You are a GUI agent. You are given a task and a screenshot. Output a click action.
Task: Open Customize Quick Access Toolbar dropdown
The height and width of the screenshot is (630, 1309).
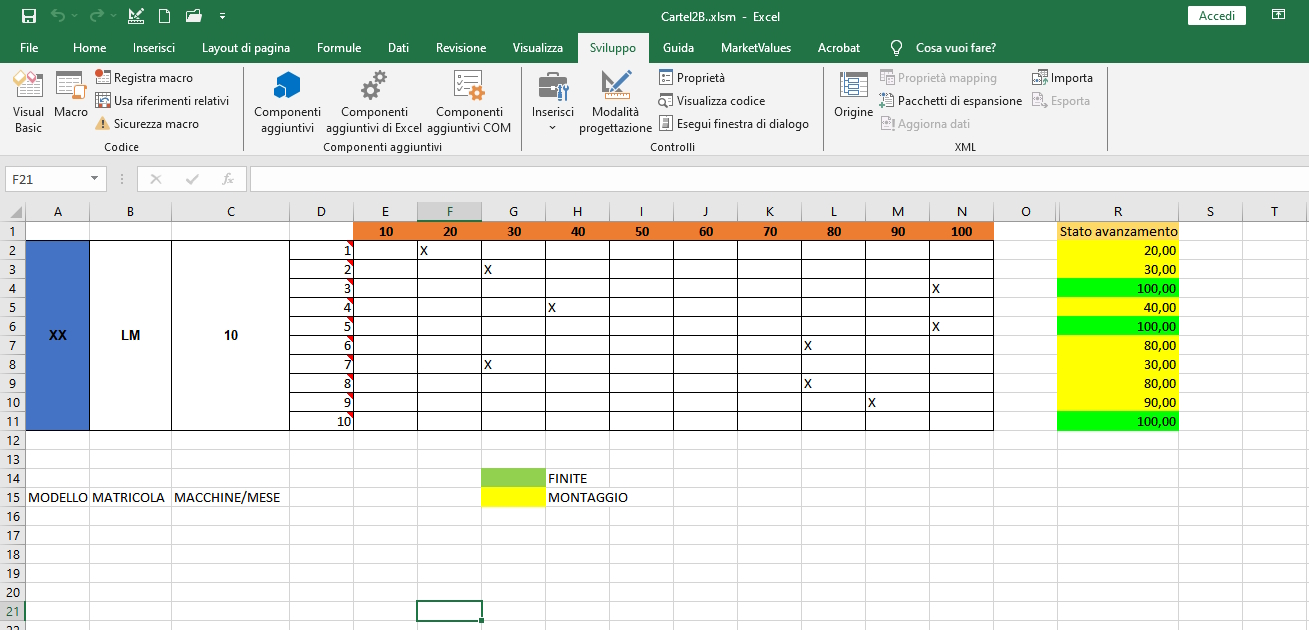(x=221, y=16)
